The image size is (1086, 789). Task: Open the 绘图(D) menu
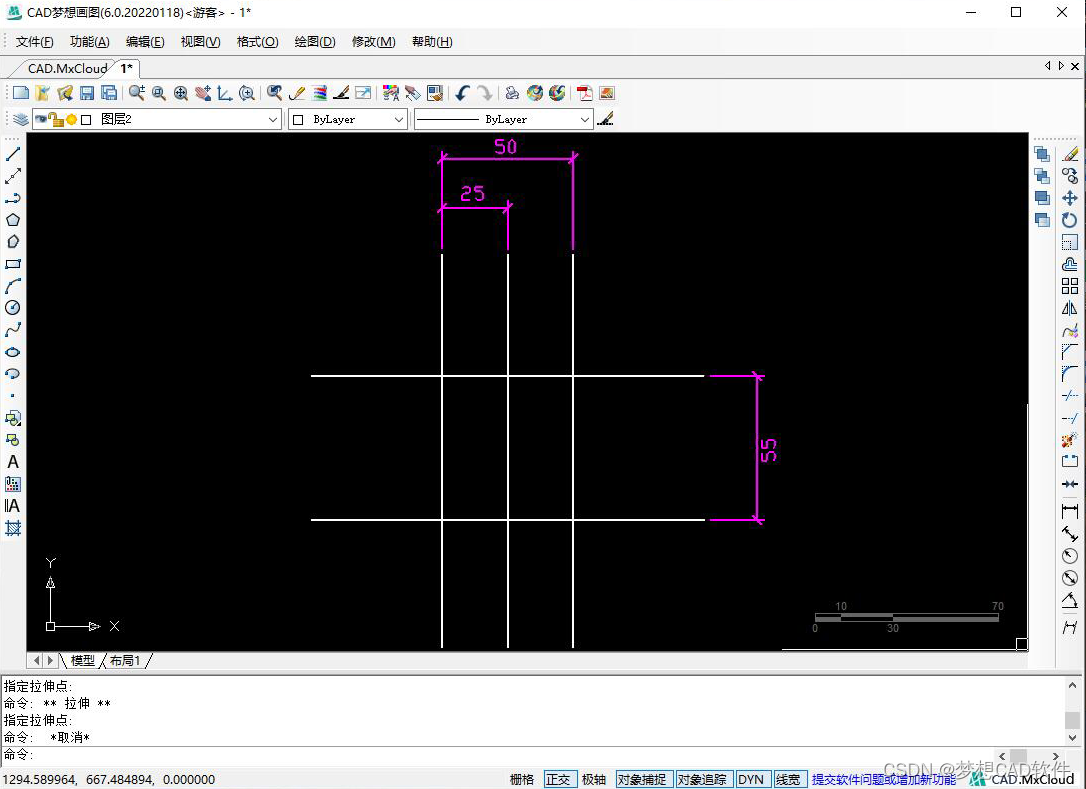click(x=315, y=42)
